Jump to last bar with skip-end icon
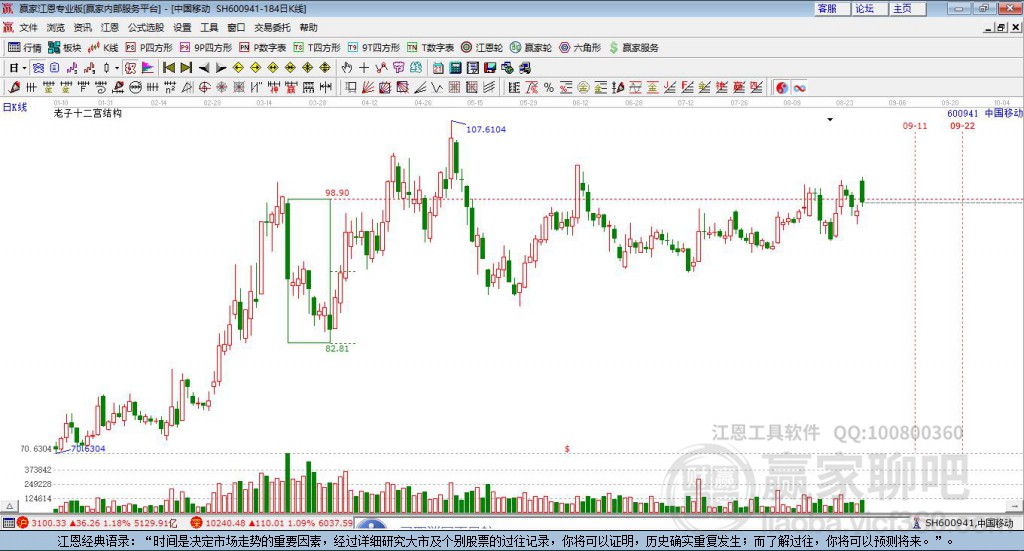The height and width of the screenshot is (551, 1024). [x=186, y=68]
